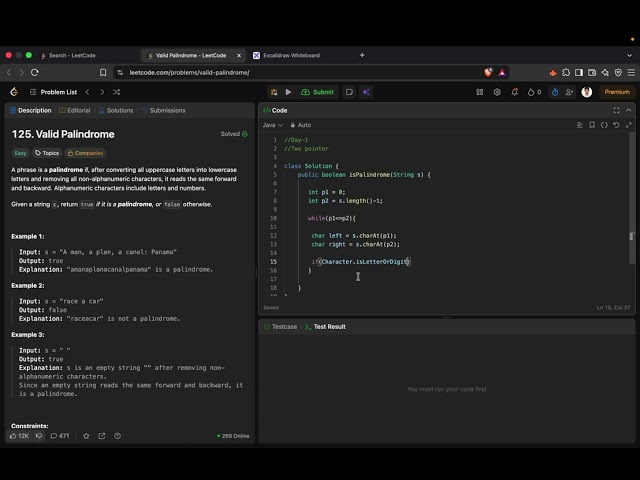Screen dimensions: 640x480
Task: Star the problem as favorite
Action: [x=86, y=436]
